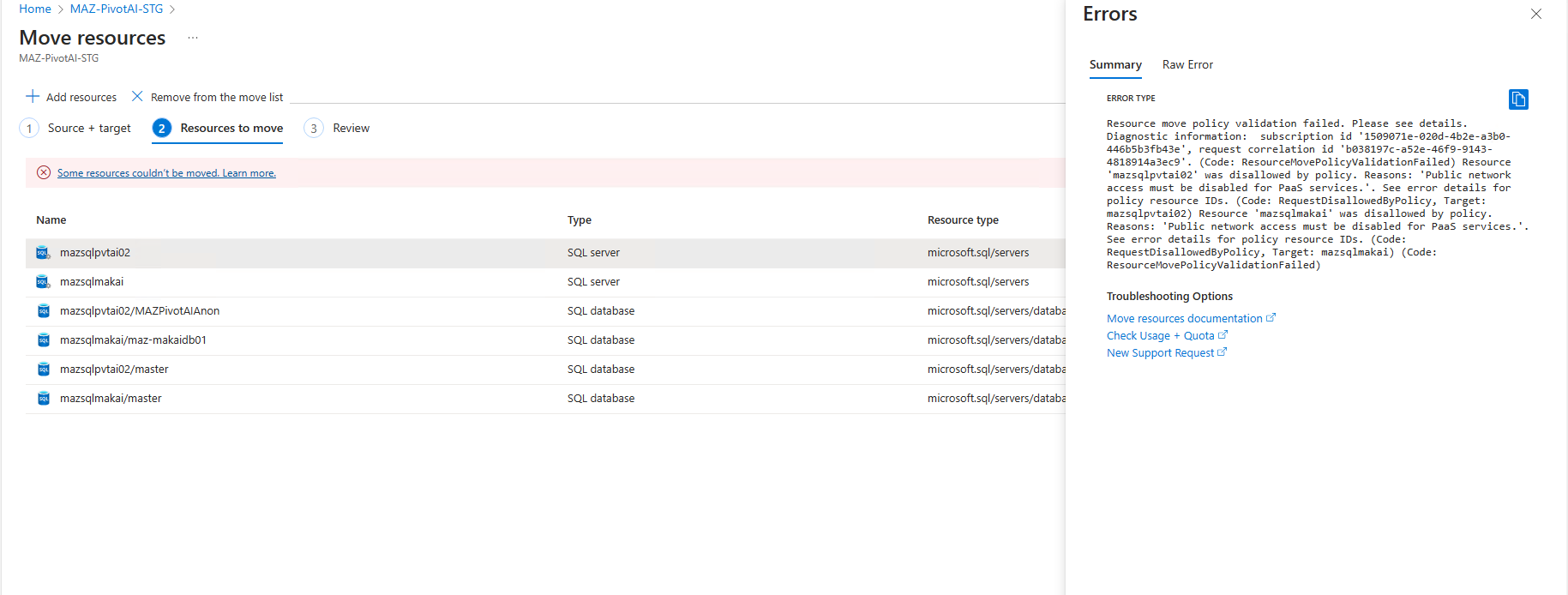Viewport: 1568px width, 595px height.
Task: Open the ellipsis menu beside Move resources
Action: 193,38
